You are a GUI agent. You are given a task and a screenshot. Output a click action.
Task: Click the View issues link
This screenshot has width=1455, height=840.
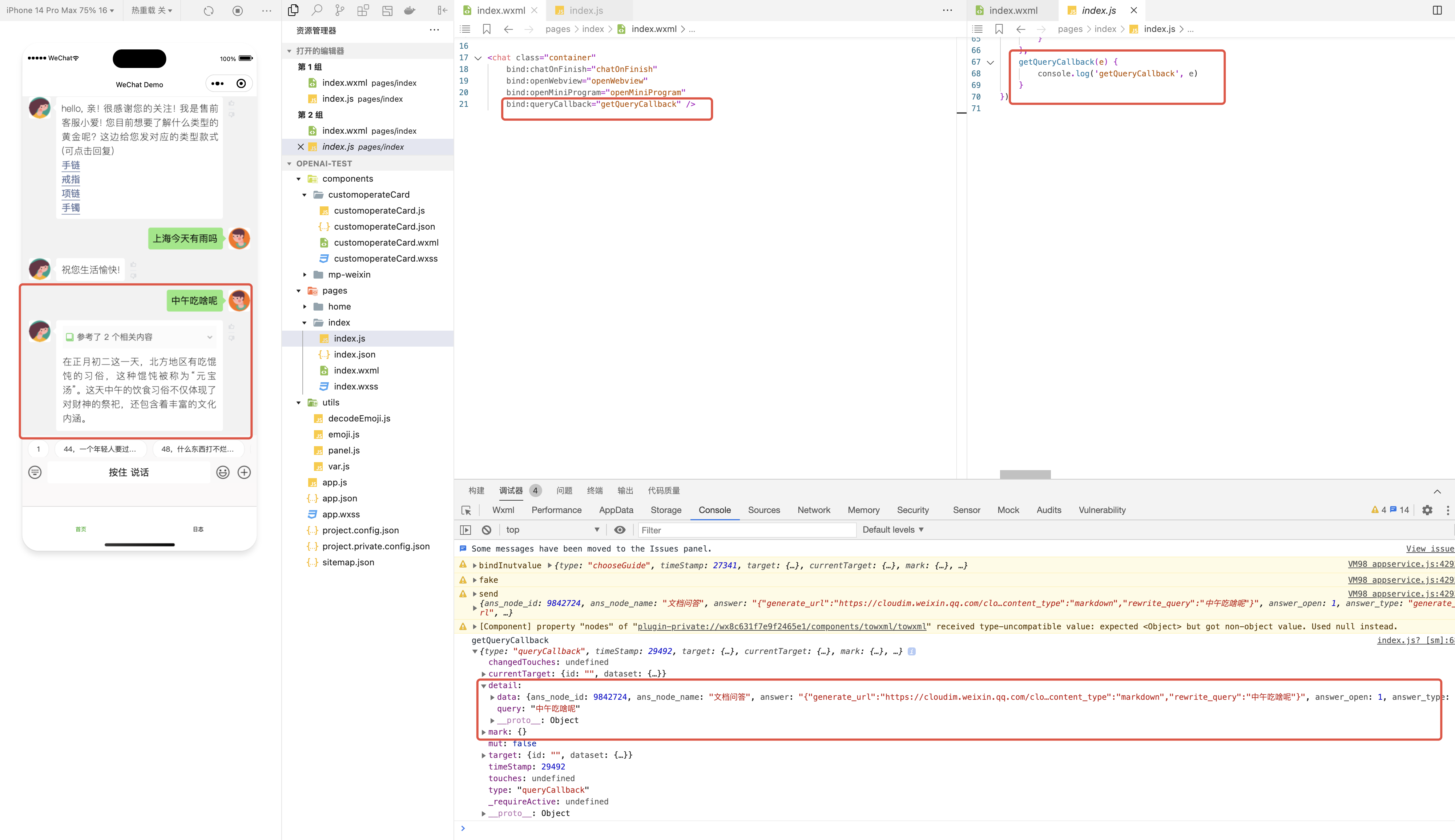click(1430, 549)
